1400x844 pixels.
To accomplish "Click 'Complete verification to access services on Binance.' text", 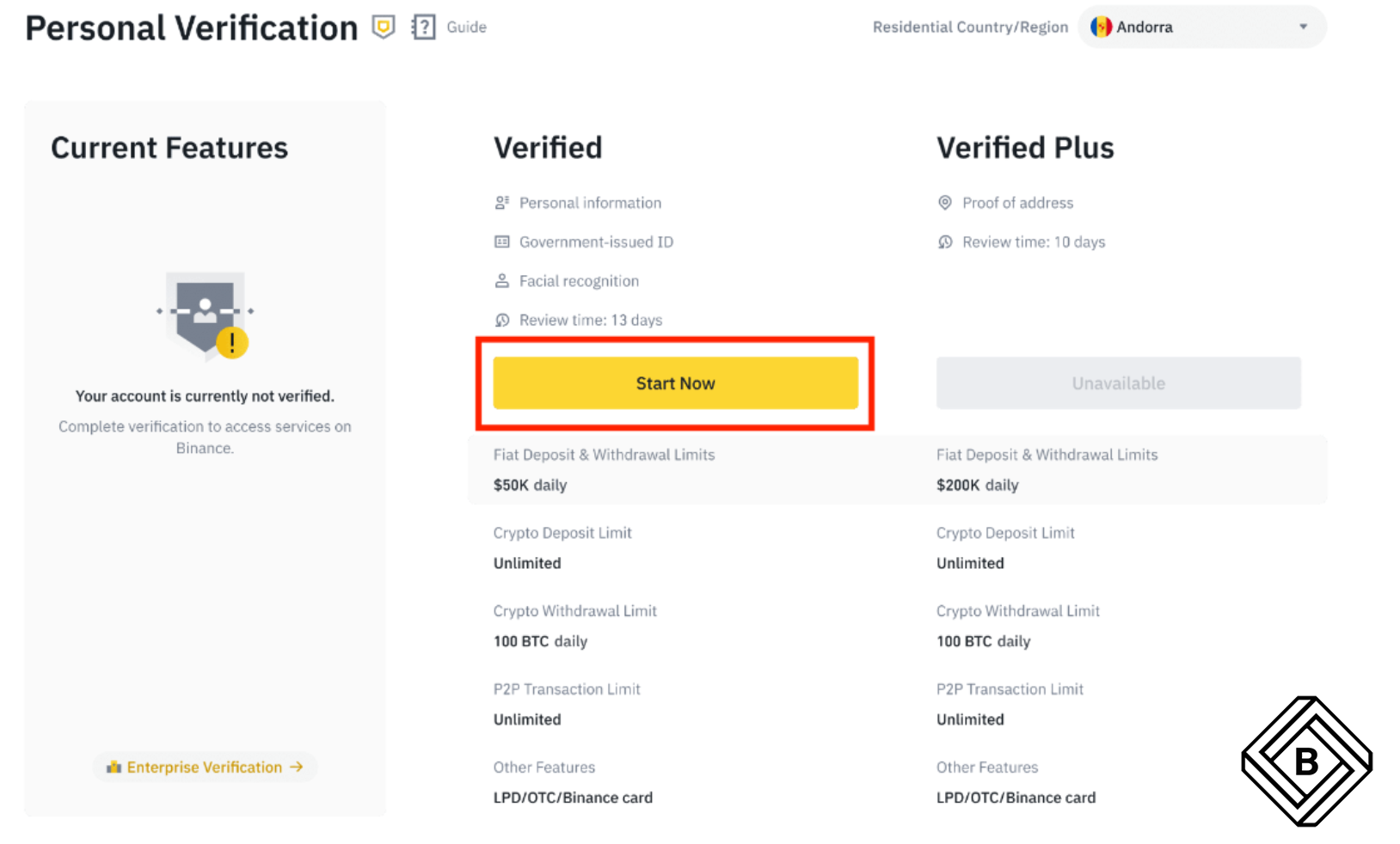I will (x=205, y=437).
